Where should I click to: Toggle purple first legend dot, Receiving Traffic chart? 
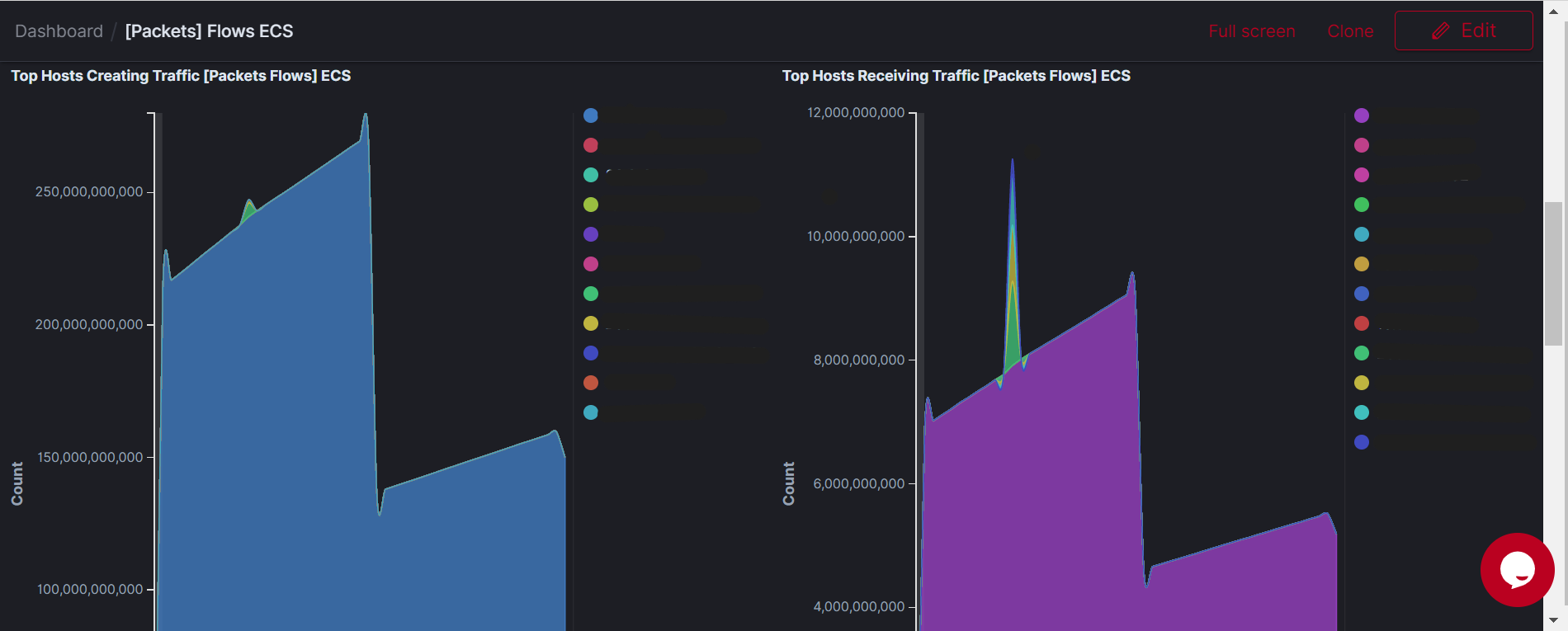click(x=1362, y=115)
